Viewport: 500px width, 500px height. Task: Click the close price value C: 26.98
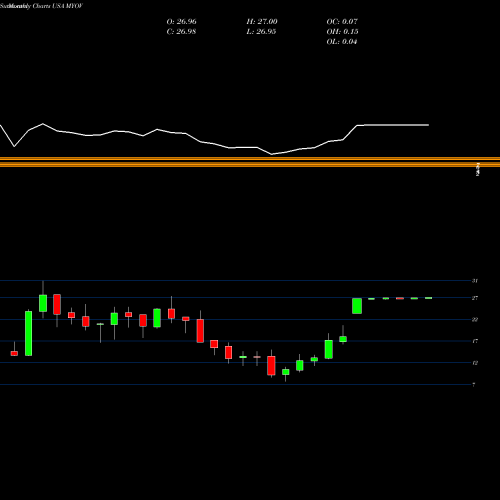coord(181,32)
